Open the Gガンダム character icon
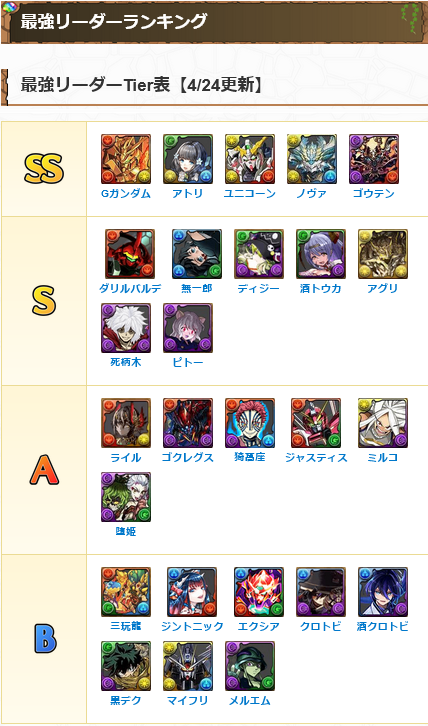 126,159
